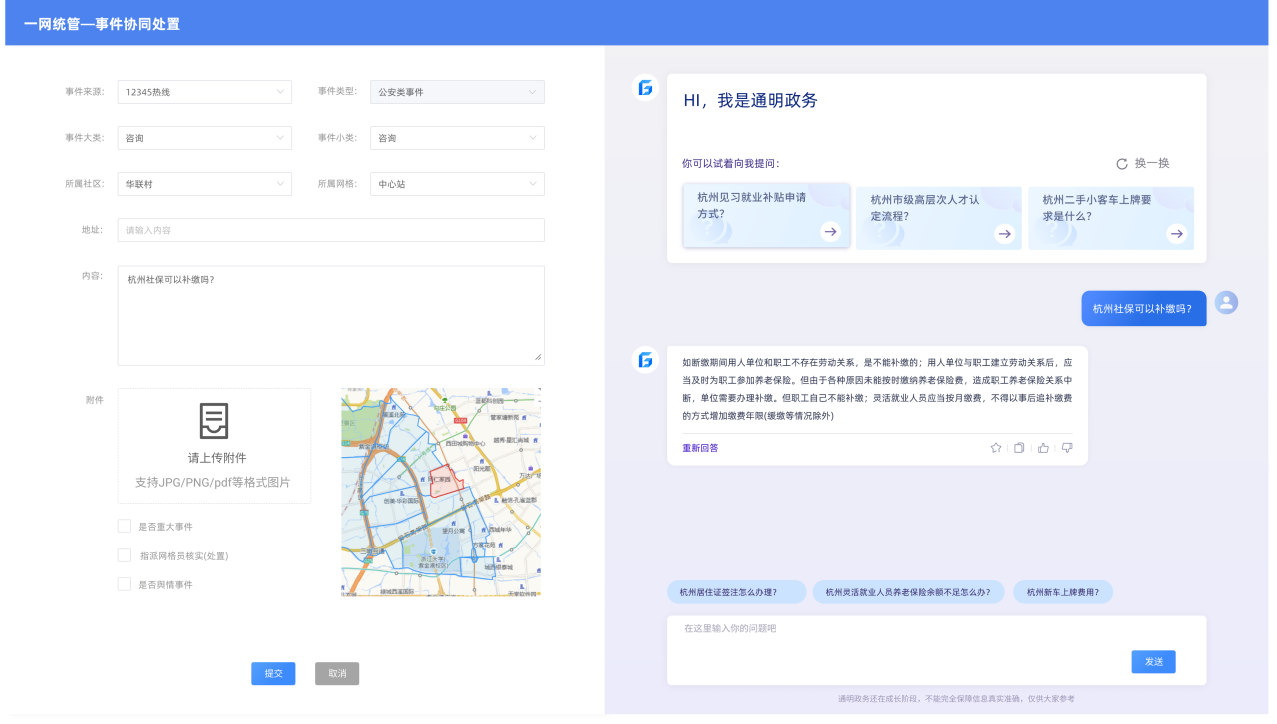Viewport: 1277px width, 724px height.
Task: Click the upload attachment document icon
Action: pos(213,420)
